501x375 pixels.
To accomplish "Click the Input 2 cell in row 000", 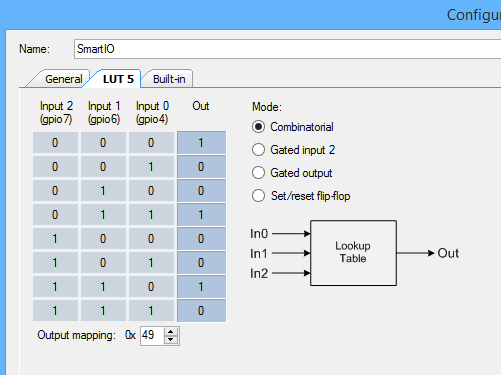I will tap(55, 143).
